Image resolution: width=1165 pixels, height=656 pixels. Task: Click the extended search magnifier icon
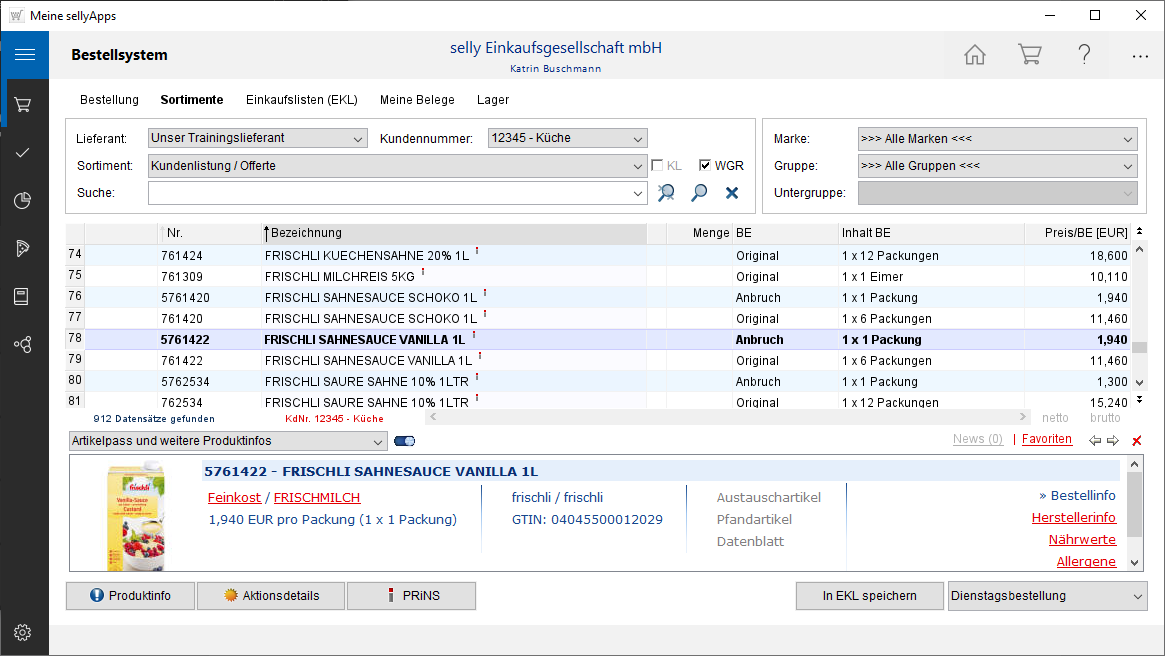click(x=666, y=192)
